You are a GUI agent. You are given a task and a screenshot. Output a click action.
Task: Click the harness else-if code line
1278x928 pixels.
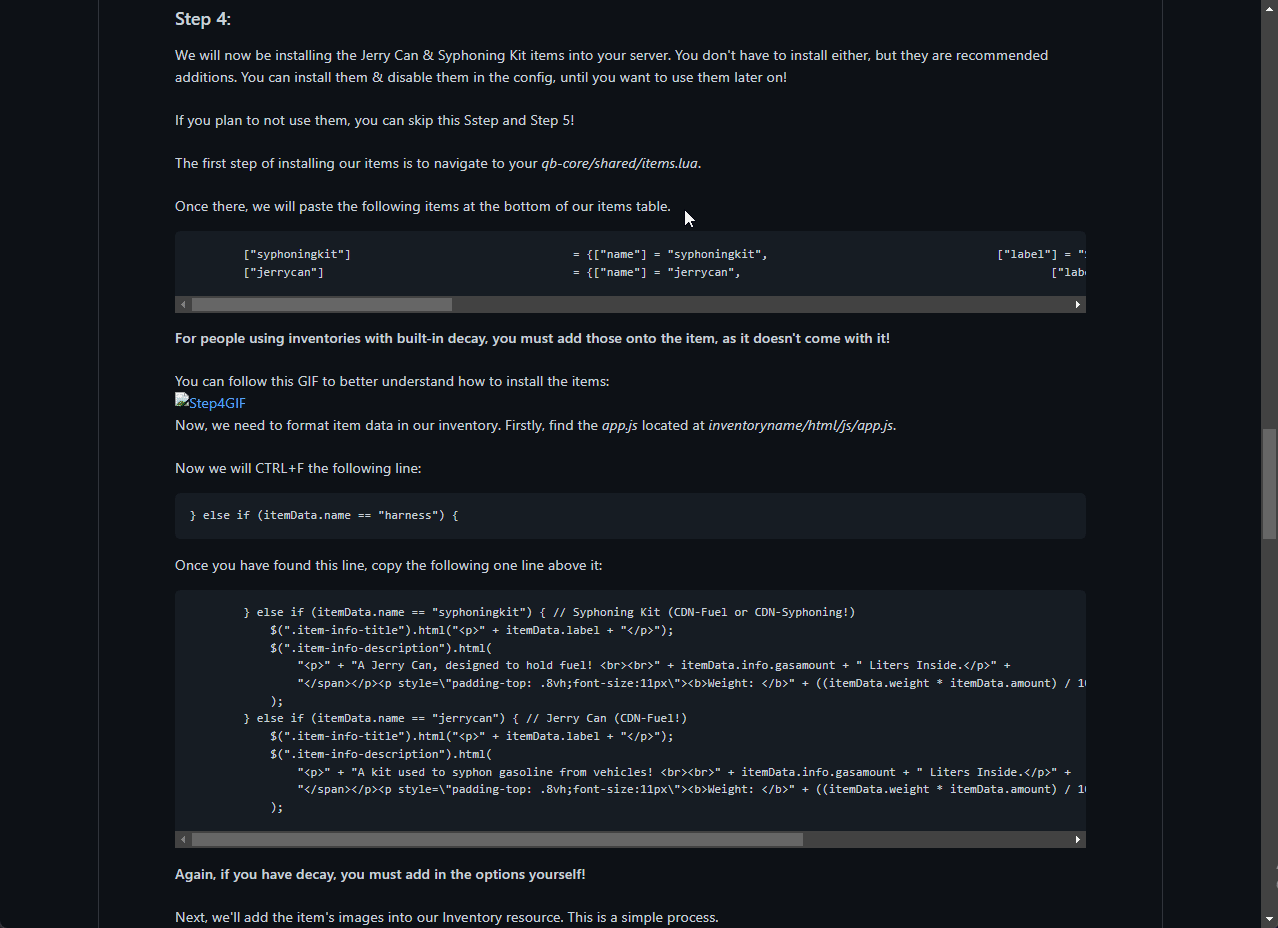tap(324, 516)
